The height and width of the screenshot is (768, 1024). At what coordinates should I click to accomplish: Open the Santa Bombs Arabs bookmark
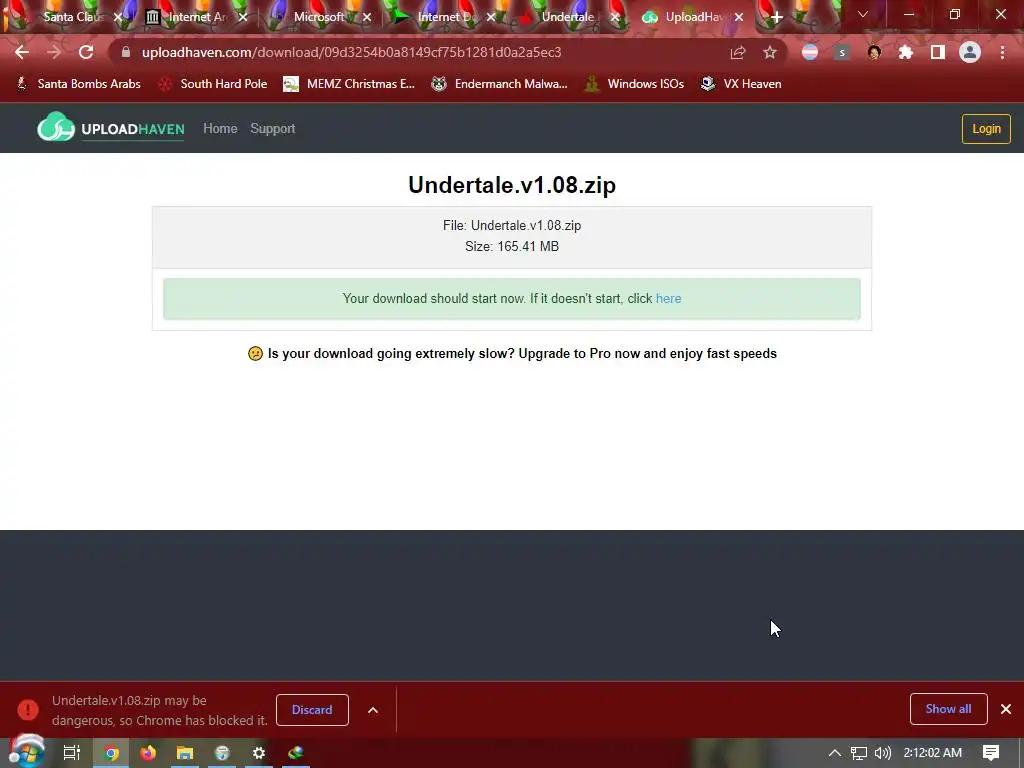(78, 84)
